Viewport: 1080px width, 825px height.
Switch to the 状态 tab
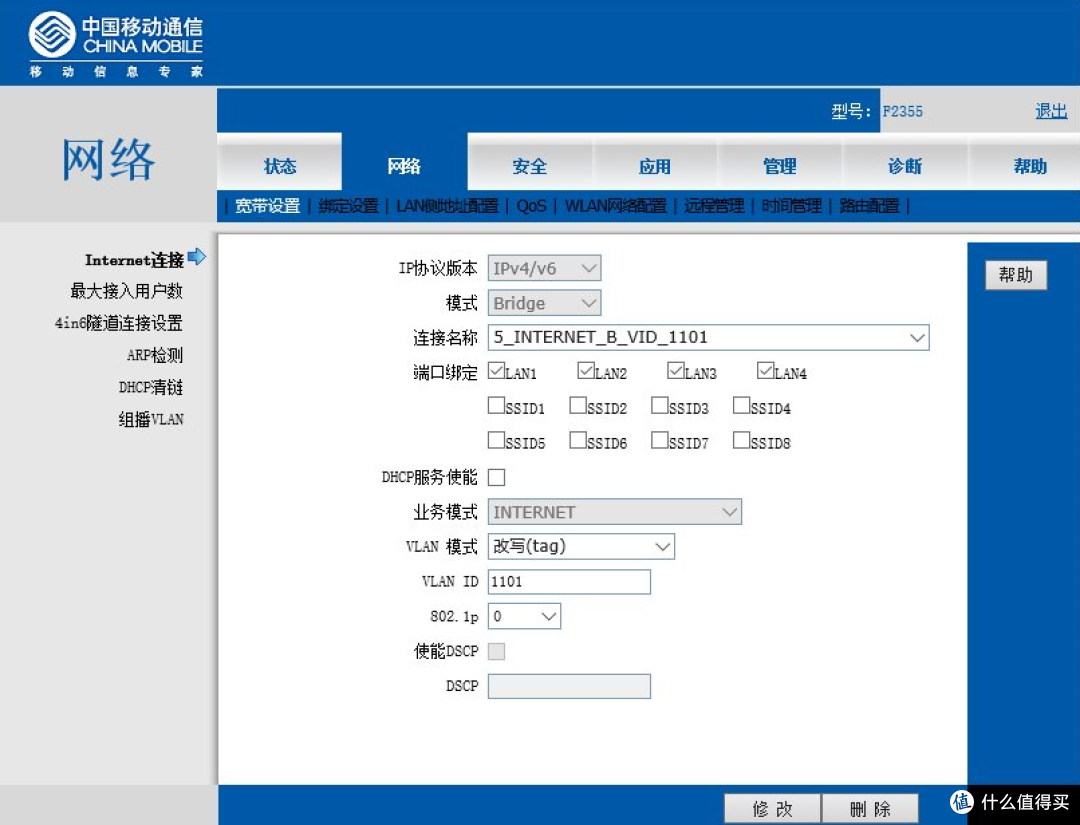(x=280, y=165)
